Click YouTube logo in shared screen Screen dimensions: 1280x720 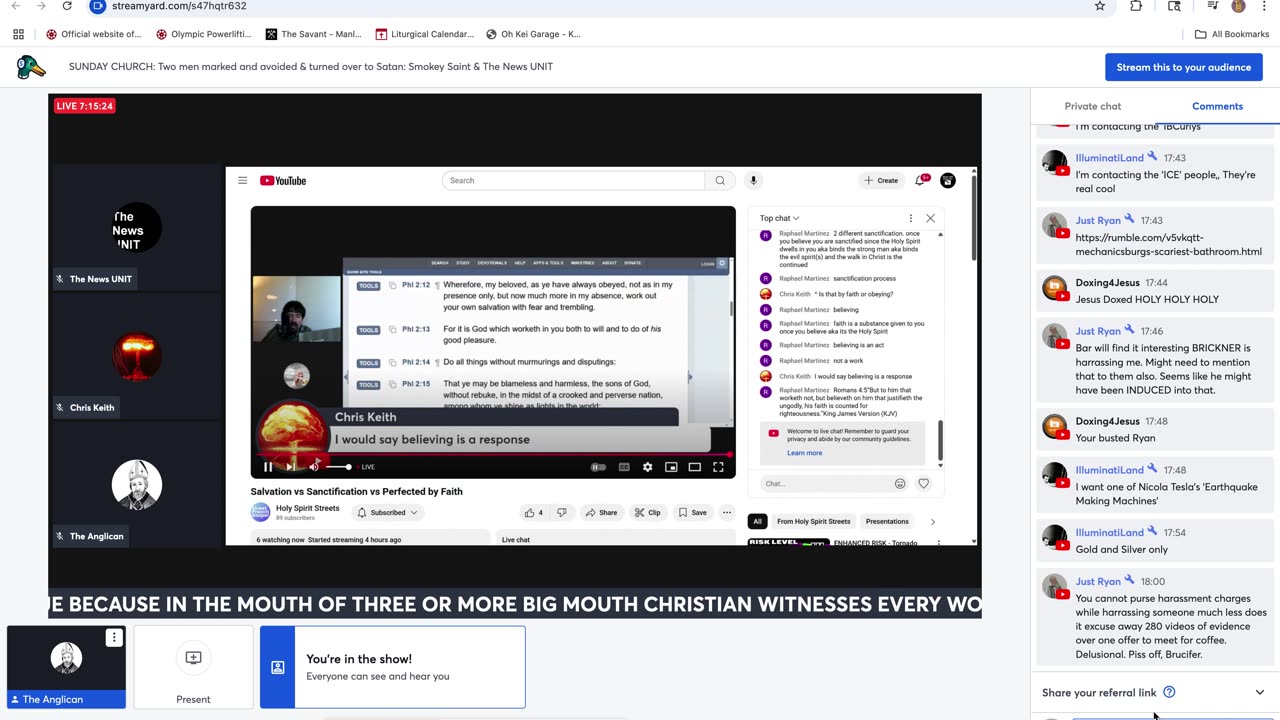[283, 181]
